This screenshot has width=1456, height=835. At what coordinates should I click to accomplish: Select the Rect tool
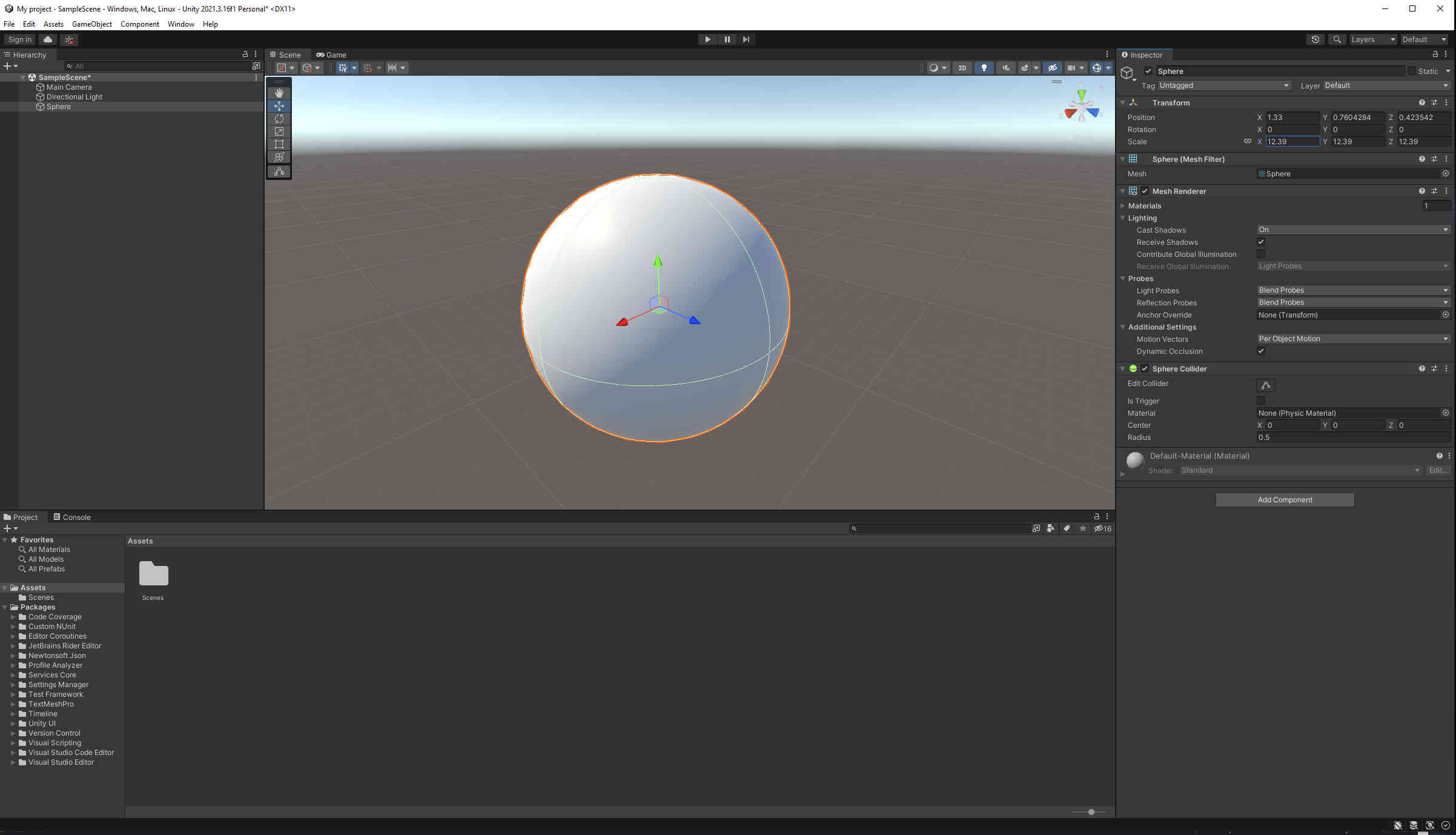279,144
